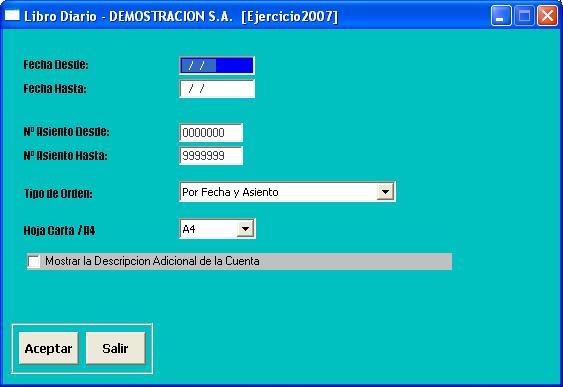Click the Aceptar button
Screen dimensions: 563x387
pyautogui.click(x=48, y=348)
